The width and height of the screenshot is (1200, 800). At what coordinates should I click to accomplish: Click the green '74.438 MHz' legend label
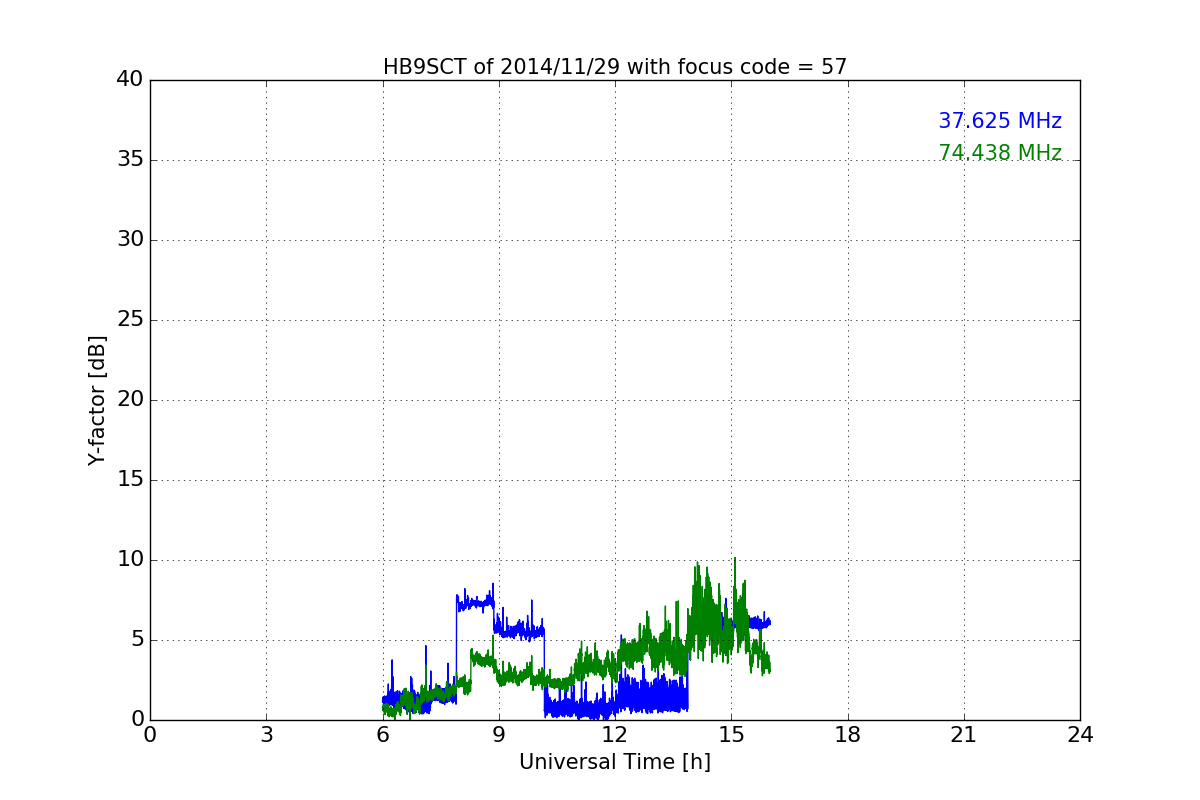1000,153
